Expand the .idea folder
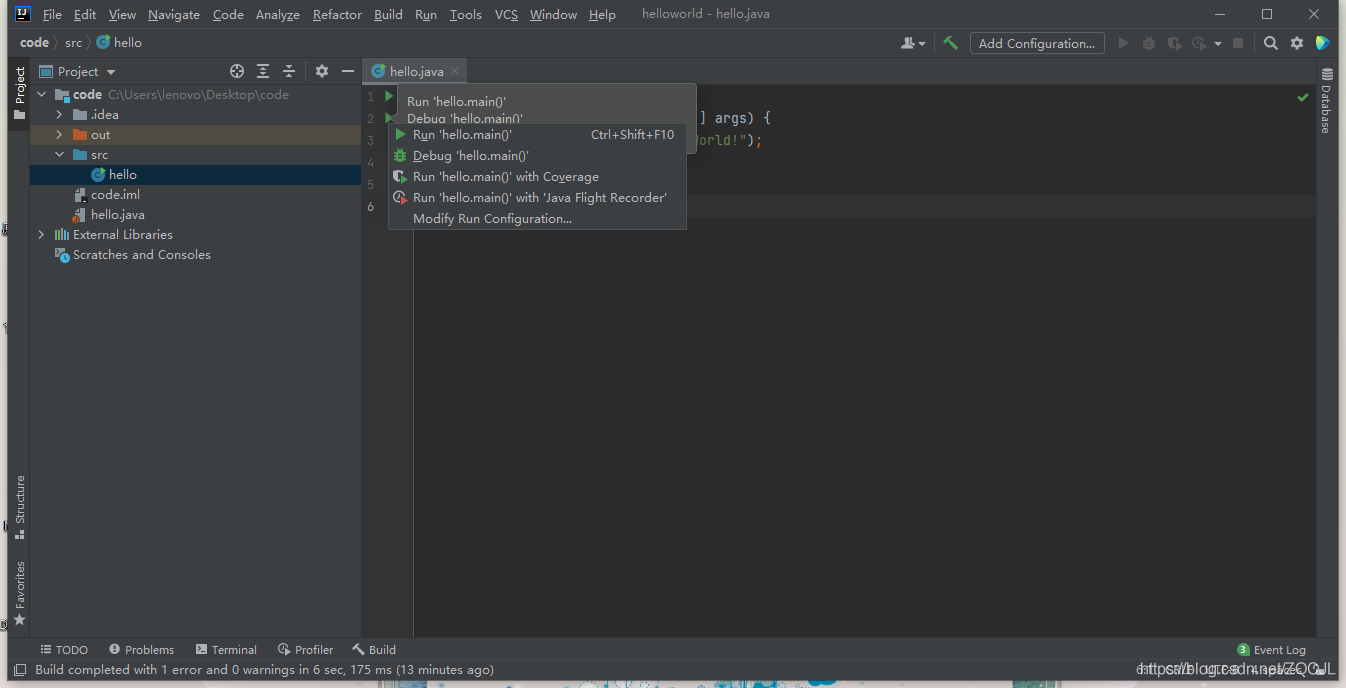Screen dimensions: 1346x688 [60, 114]
